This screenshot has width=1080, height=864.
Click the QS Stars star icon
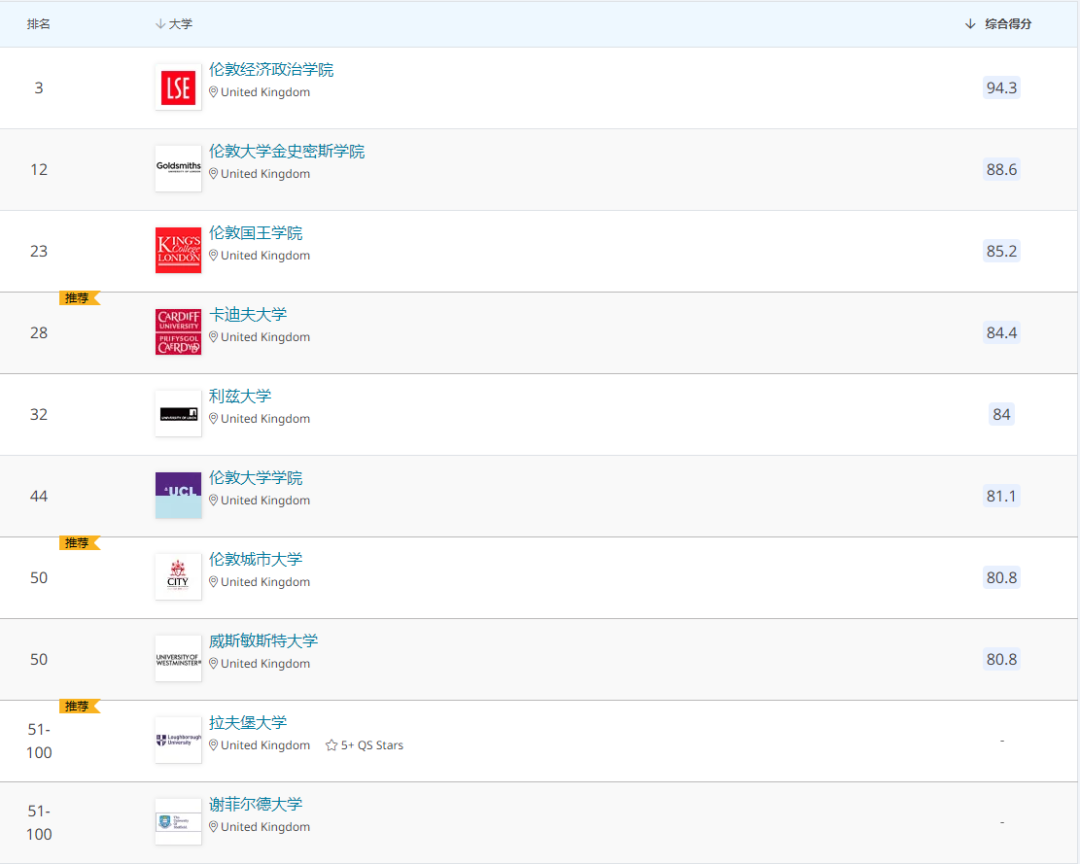pyautogui.click(x=331, y=745)
